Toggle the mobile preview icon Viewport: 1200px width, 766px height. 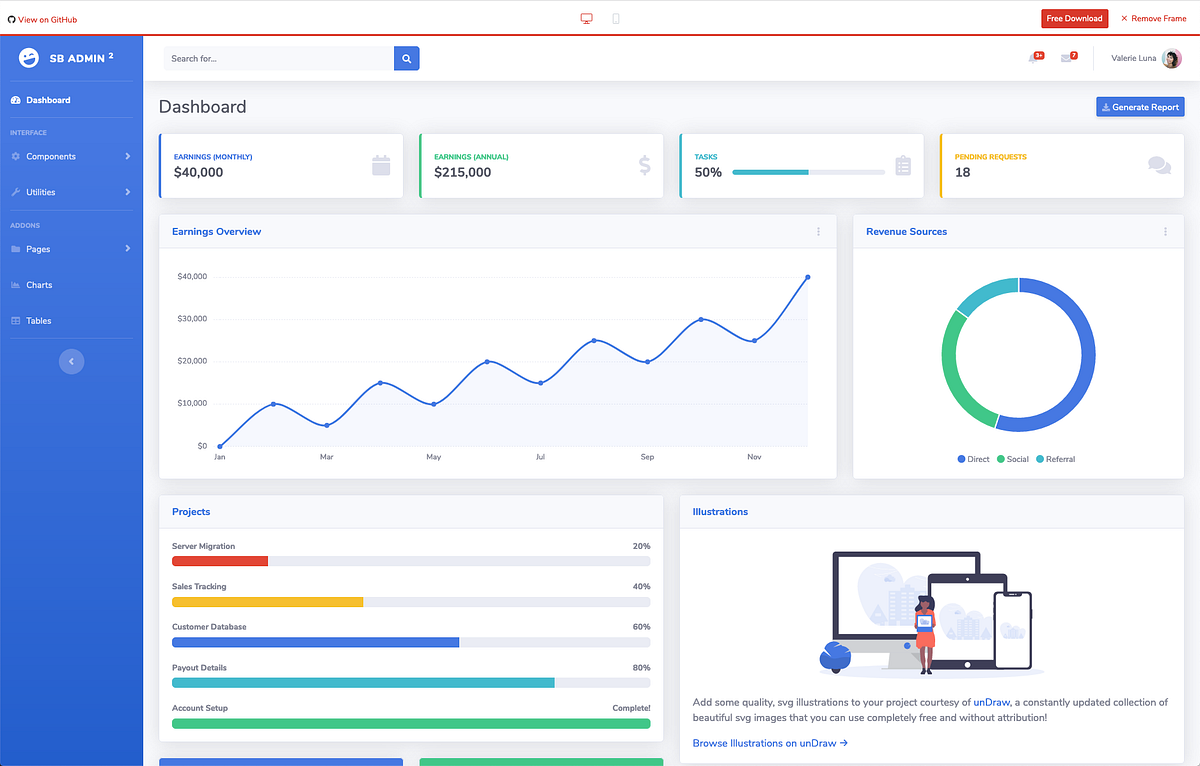615,18
